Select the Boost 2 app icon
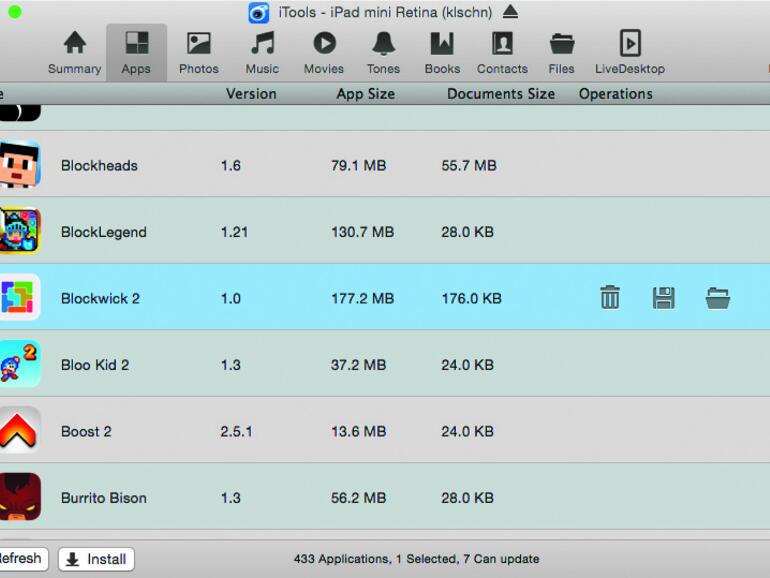Viewport: 770px width, 578px height. coord(20,430)
